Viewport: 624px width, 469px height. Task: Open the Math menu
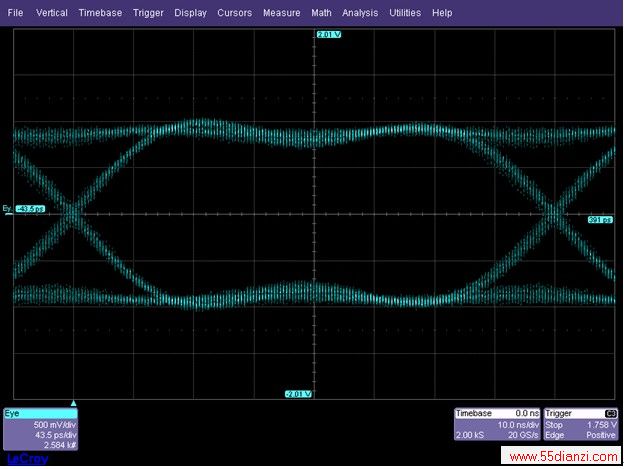coord(321,13)
